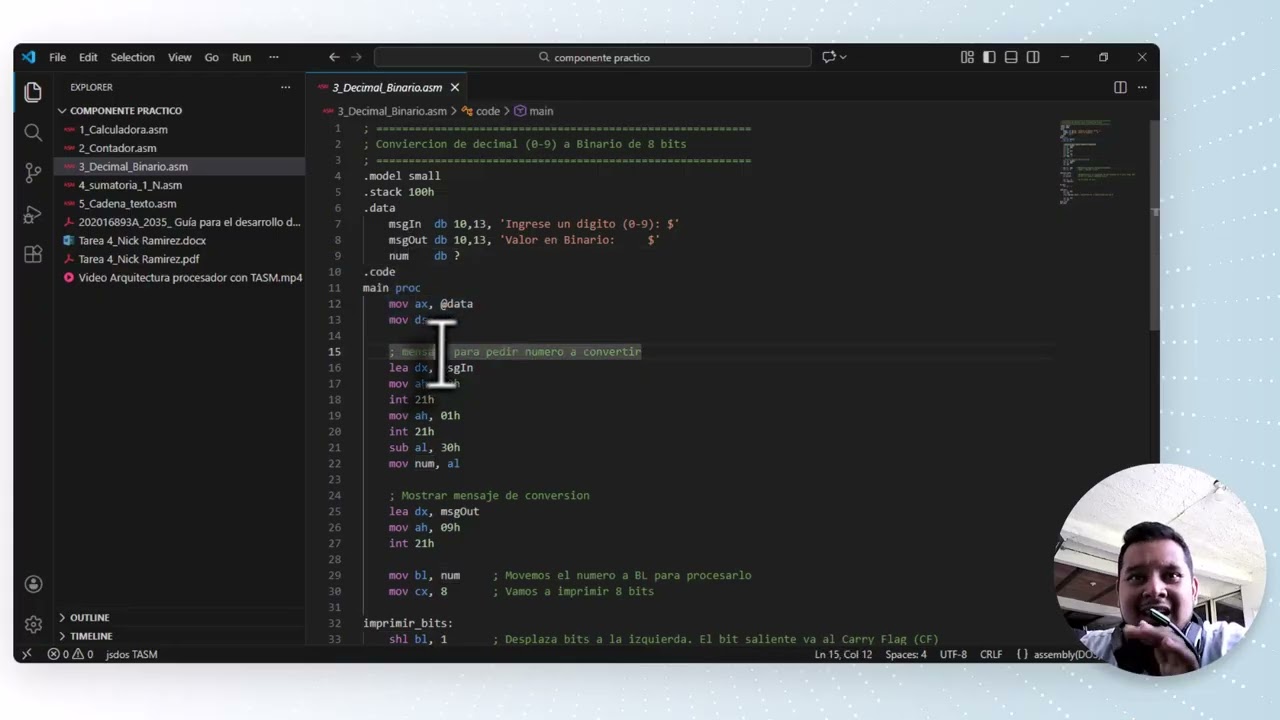Screen dimensions: 1280x720
Task: Click the 'imprimir_bits:' label in code
Action: coord(408,623)
